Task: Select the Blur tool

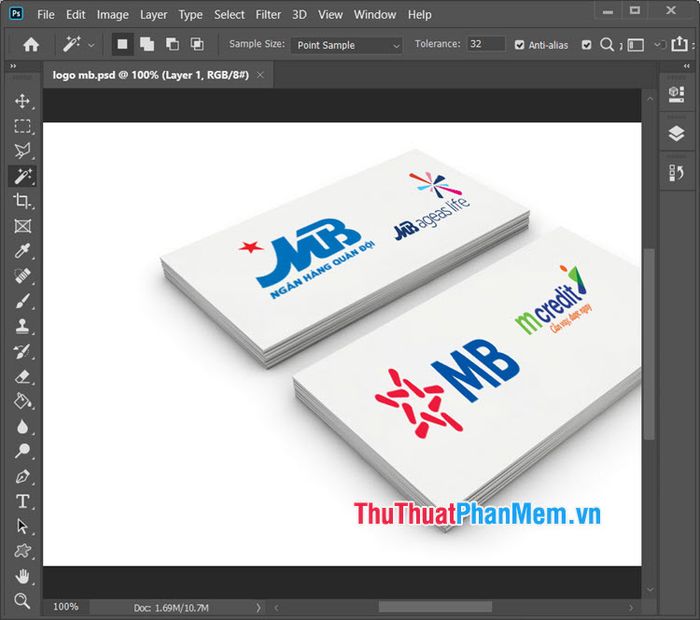Action: click(x=22, y=426)
